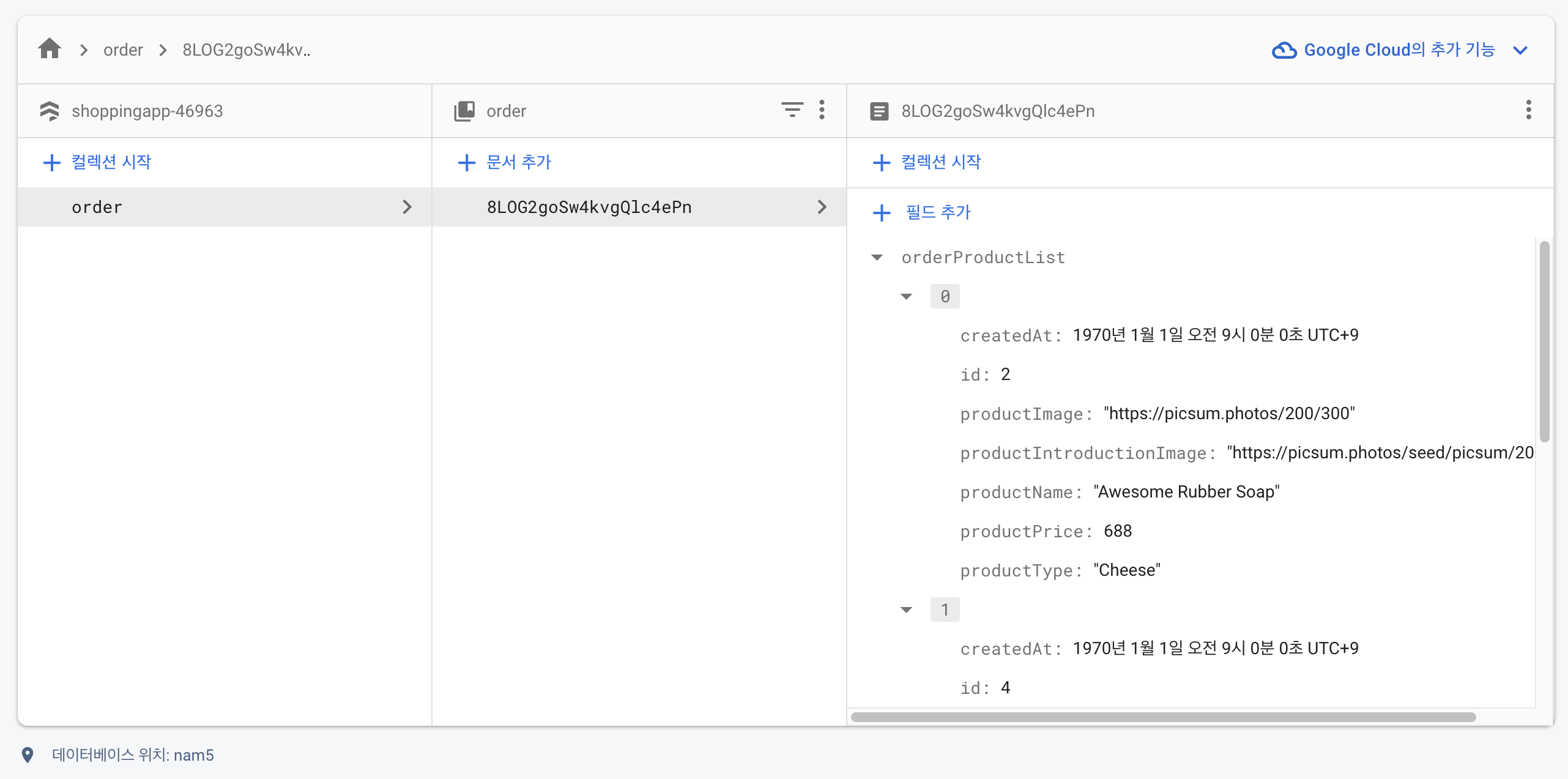Image resolution: width=1568 pixels, height=779 pixels.
Task: Click the order collection icon
Action: tap(464, 111)
